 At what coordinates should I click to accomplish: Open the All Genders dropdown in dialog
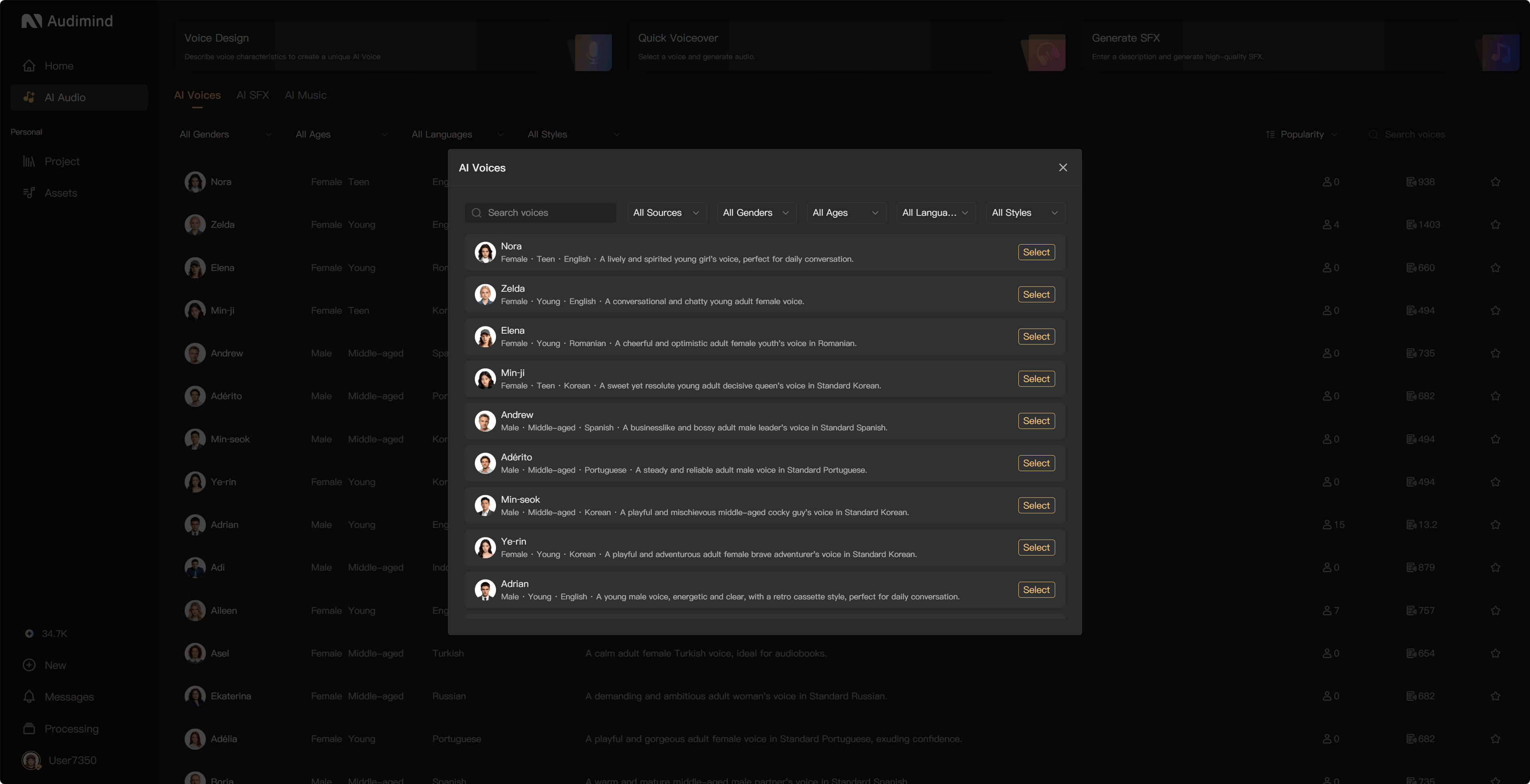point(756,213)
